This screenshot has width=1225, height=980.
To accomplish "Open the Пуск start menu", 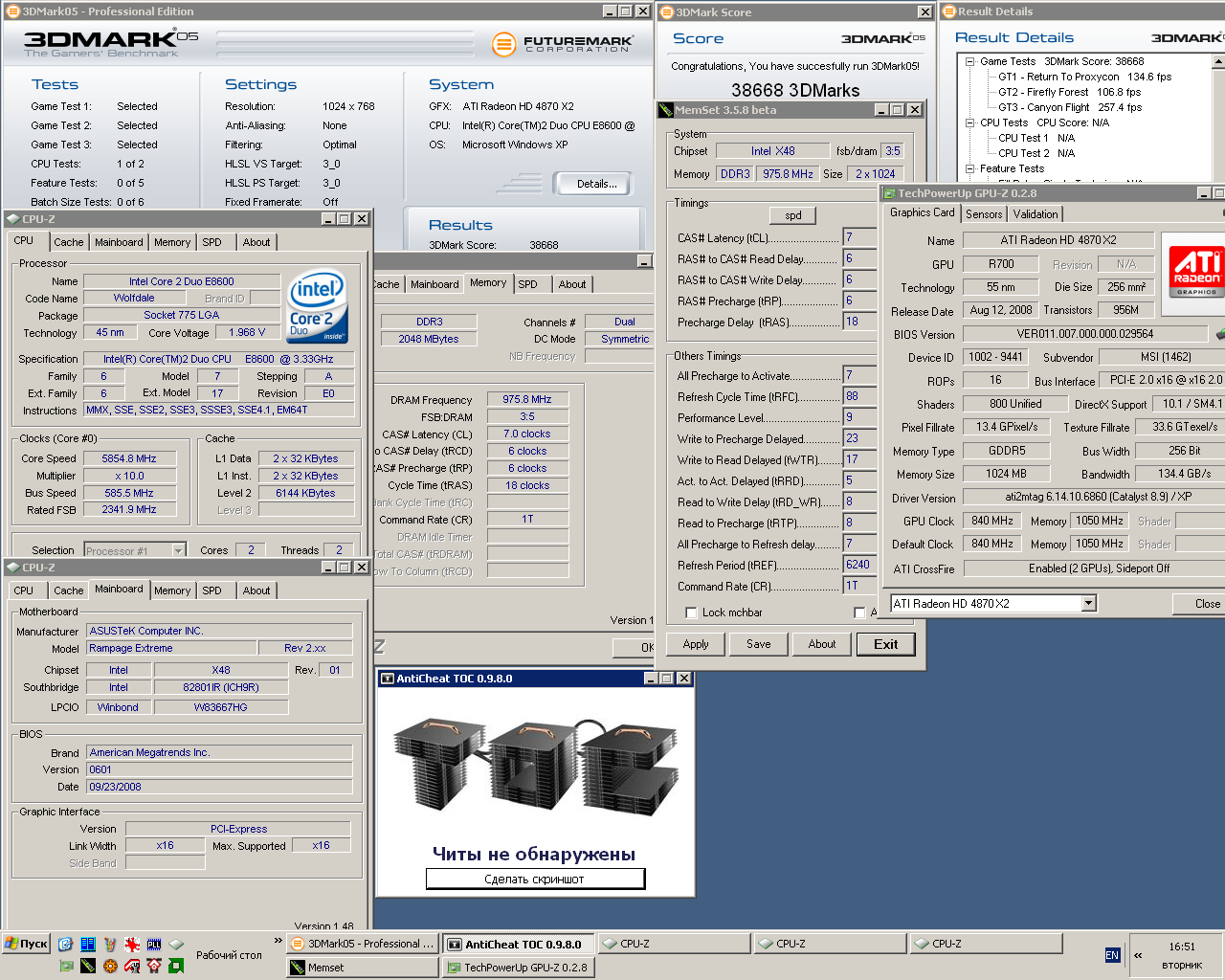I will click(x=26, y=944).
